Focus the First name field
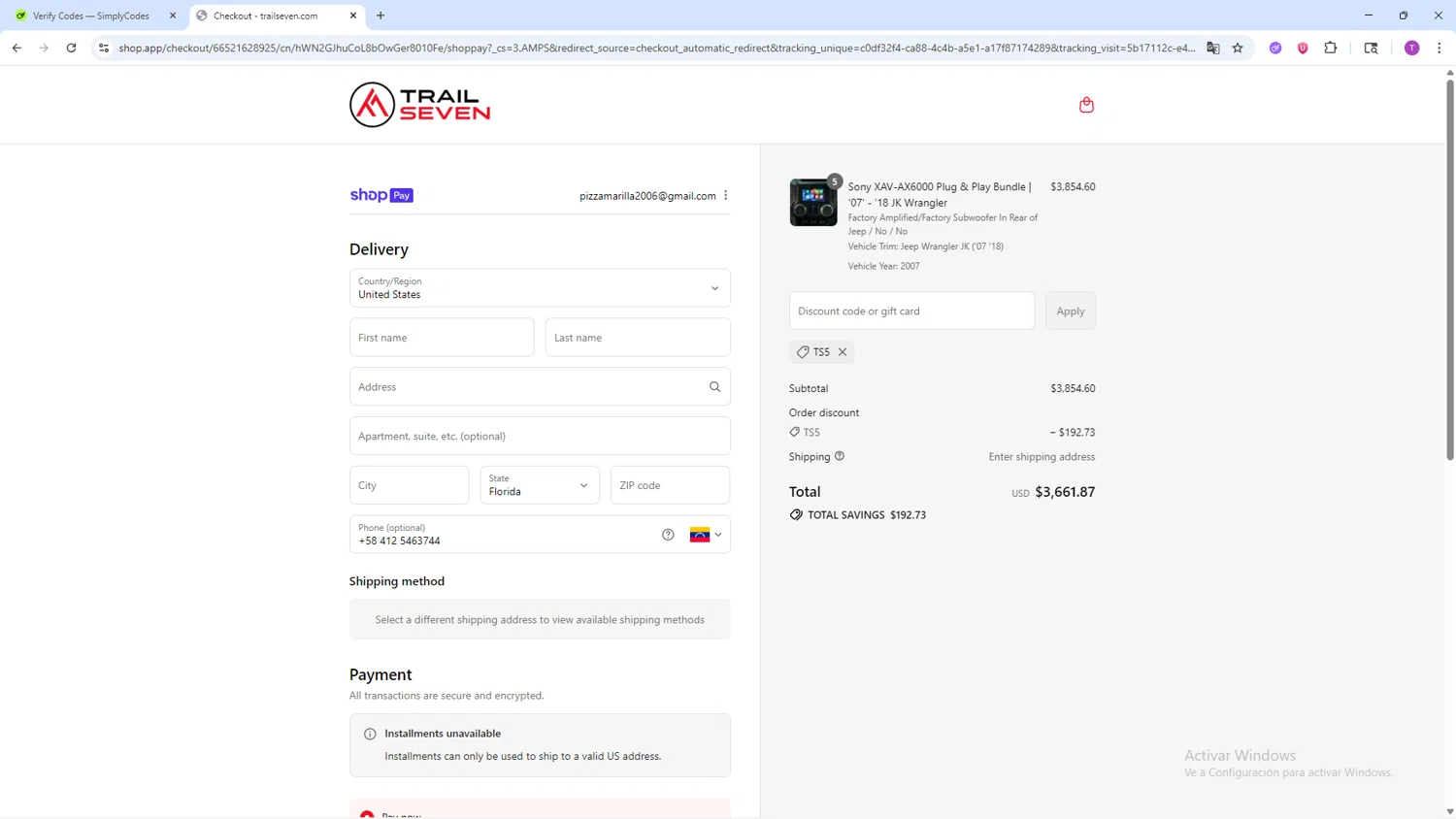This screenshot has height=819, width=1456. pos(442,338)
